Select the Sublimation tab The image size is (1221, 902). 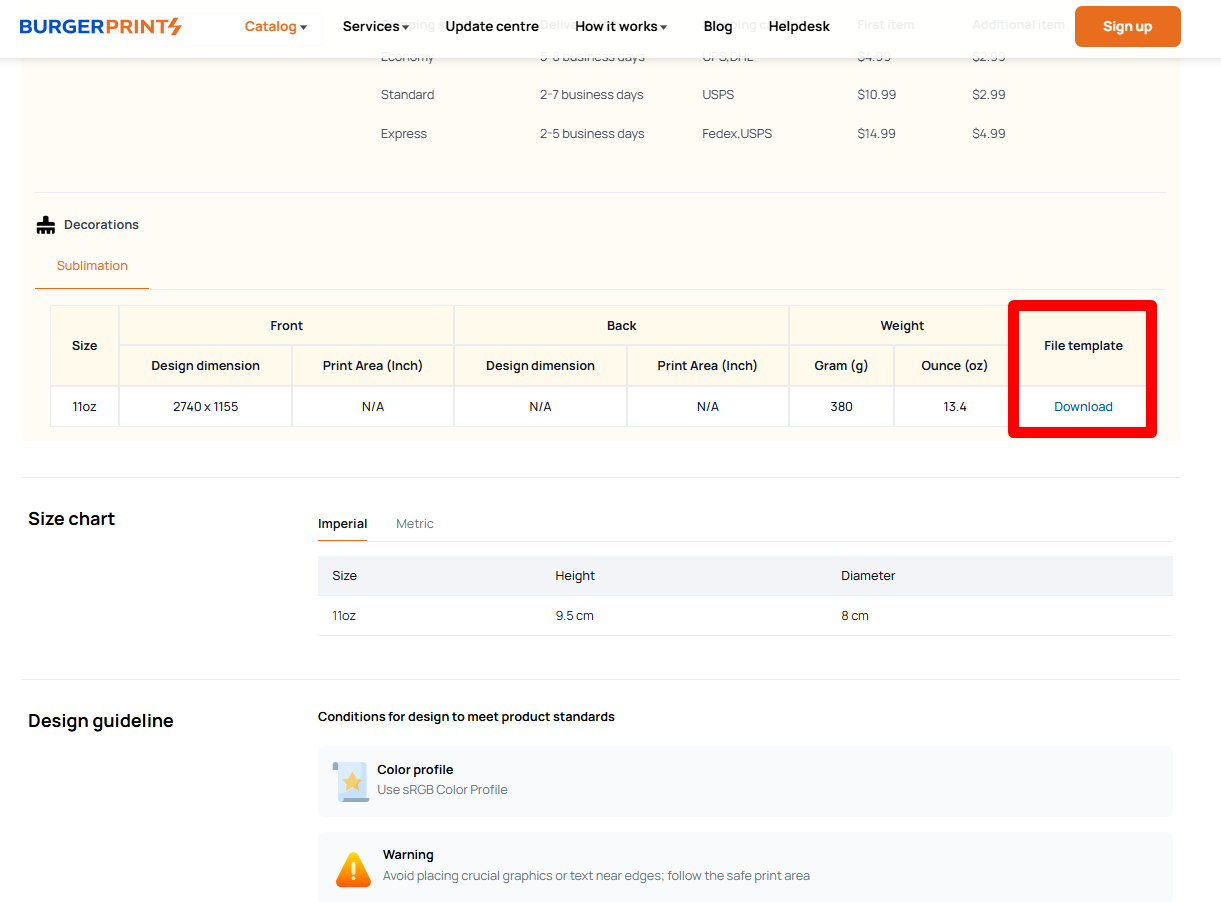coord(92,266)
